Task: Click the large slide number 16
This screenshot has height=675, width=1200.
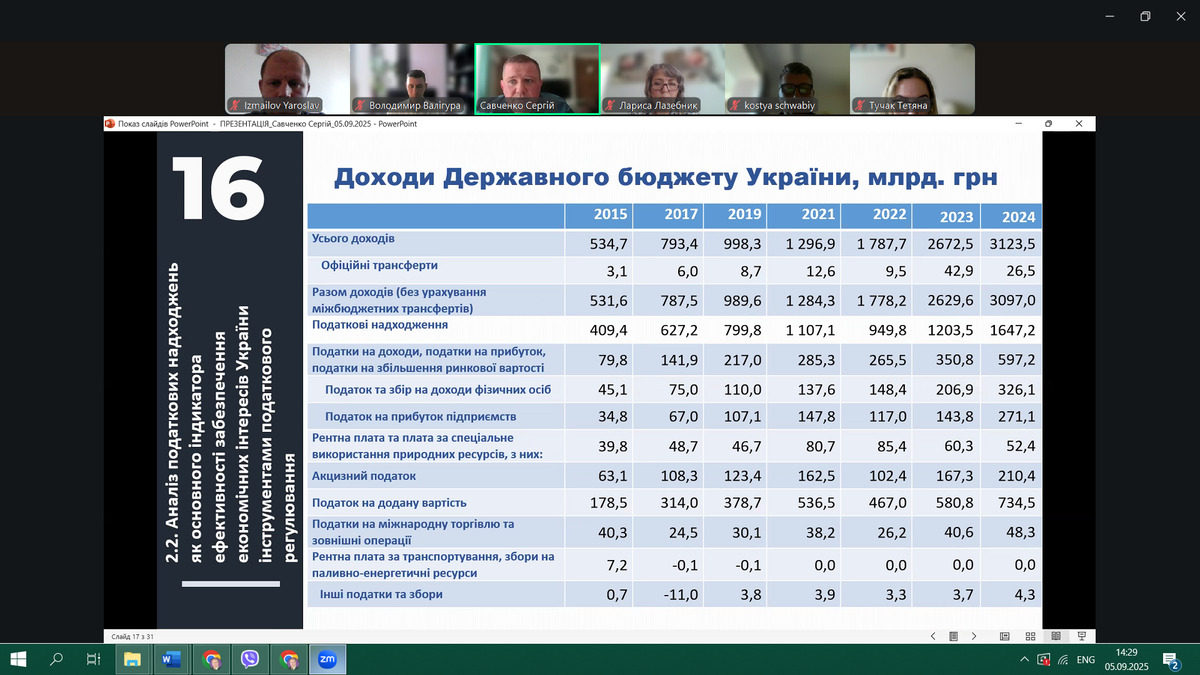Action: pyautogui.click(x=218, y=187)
